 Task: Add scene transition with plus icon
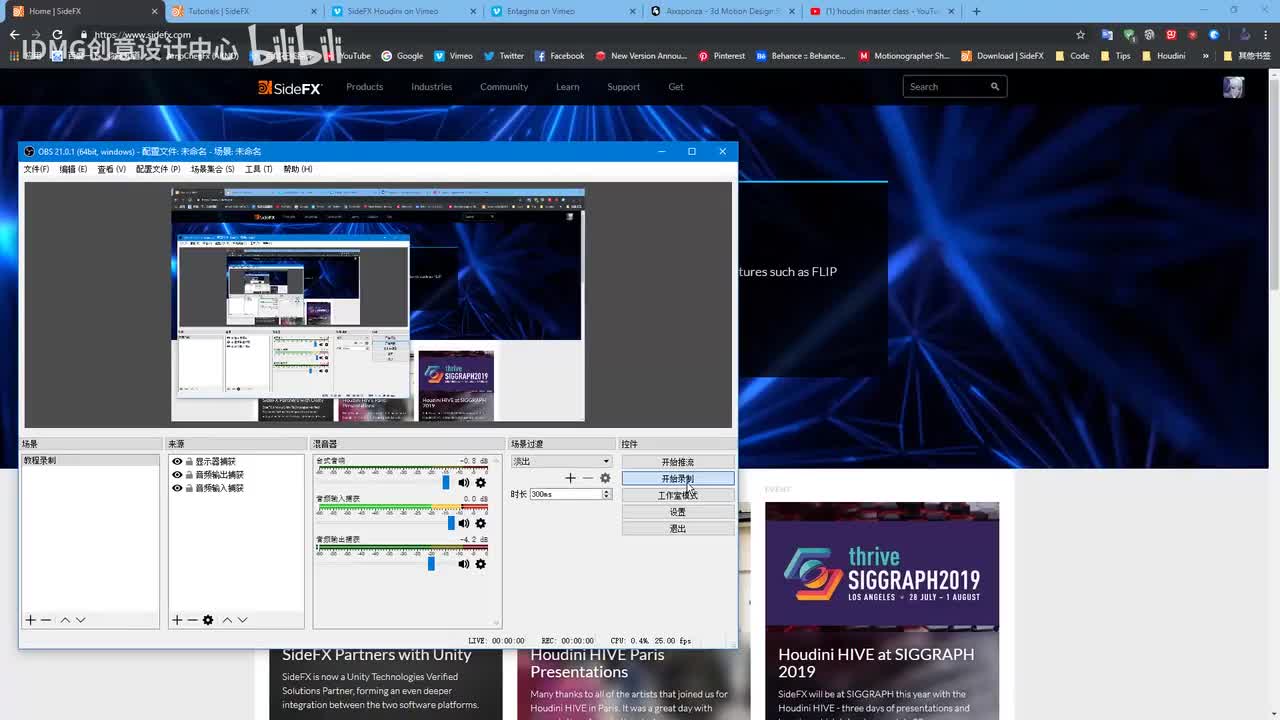pos(570,478)
